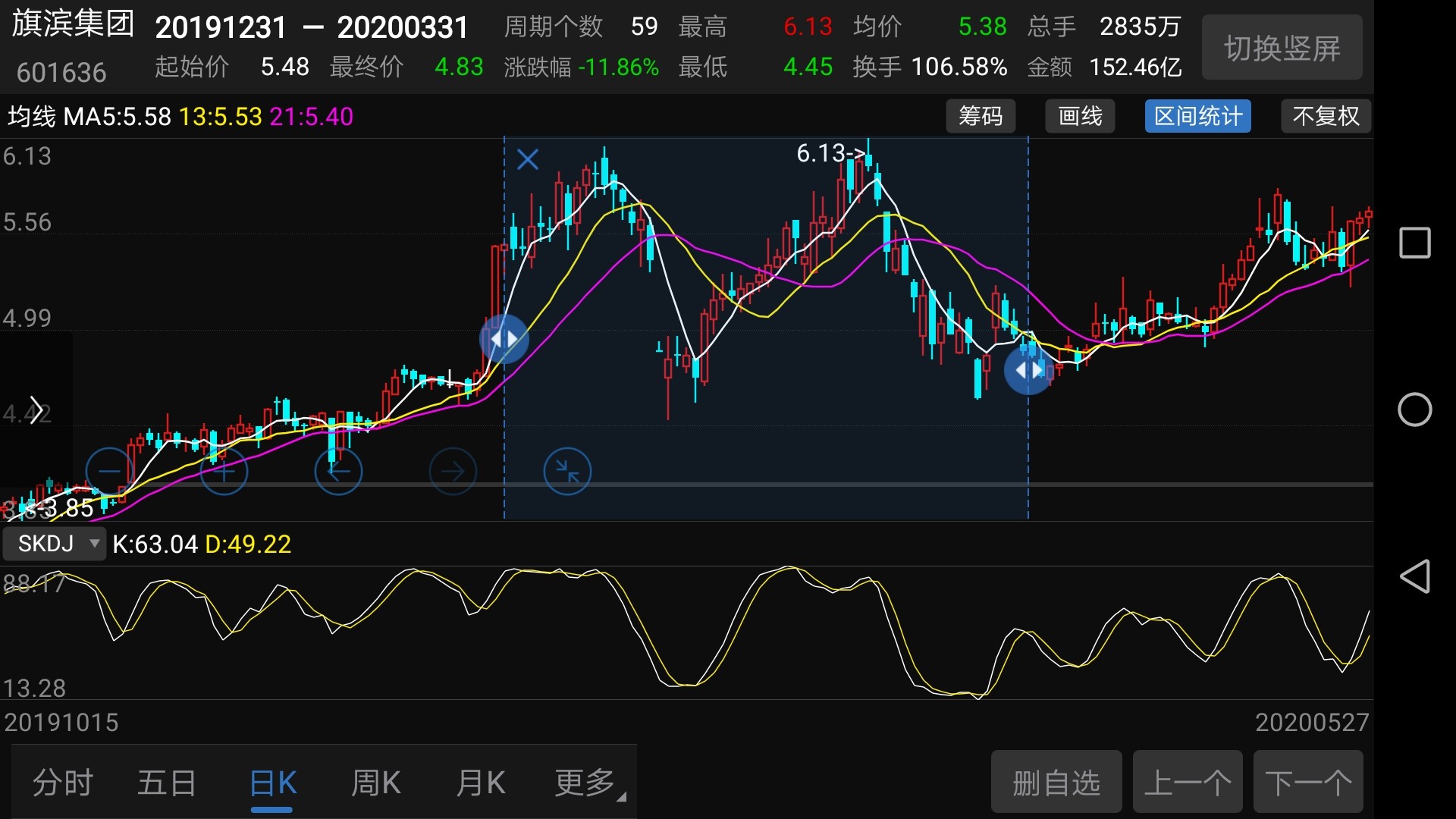Image resolution: width=1456 pixels, height=819 pixels.
Task: Click the left interval range drag handle
Action: pyautogui.click(x=504, y=339)
